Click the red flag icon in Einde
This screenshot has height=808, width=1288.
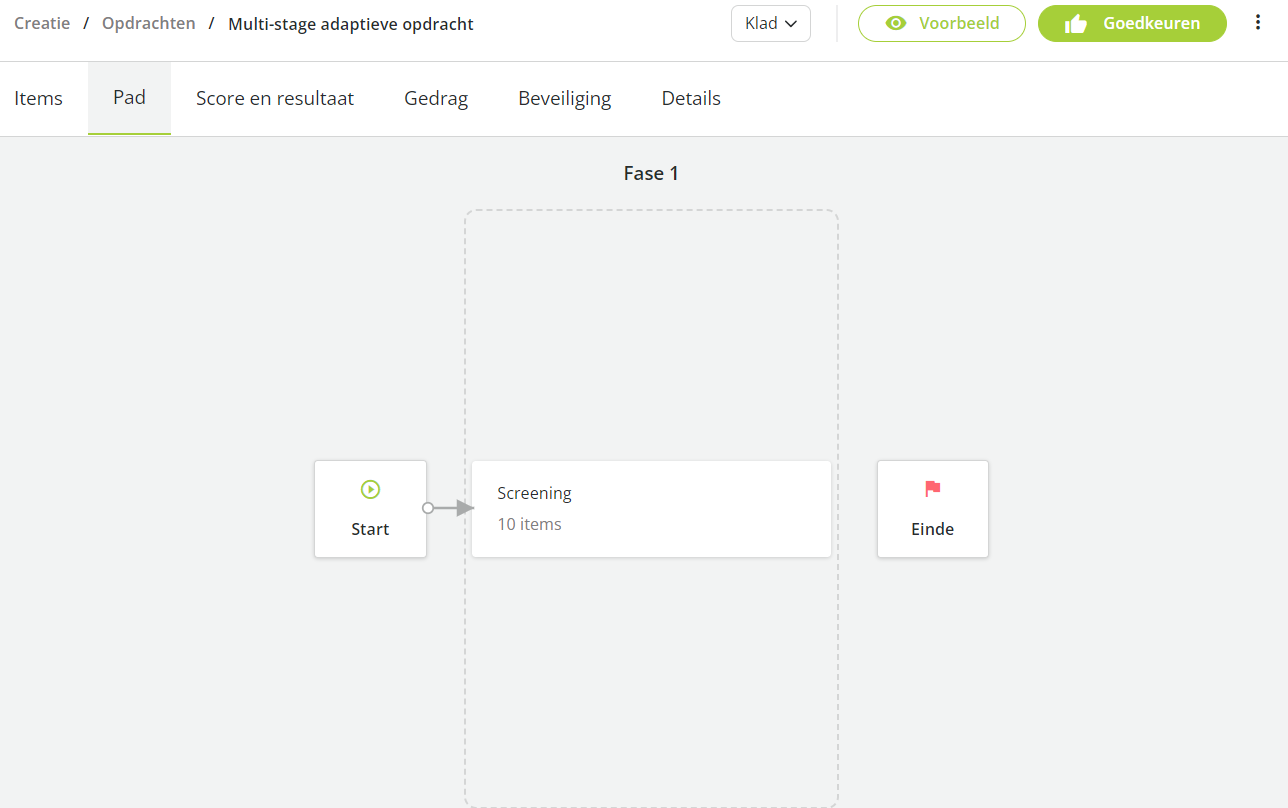pyautogui.click(x=933, y=489)
